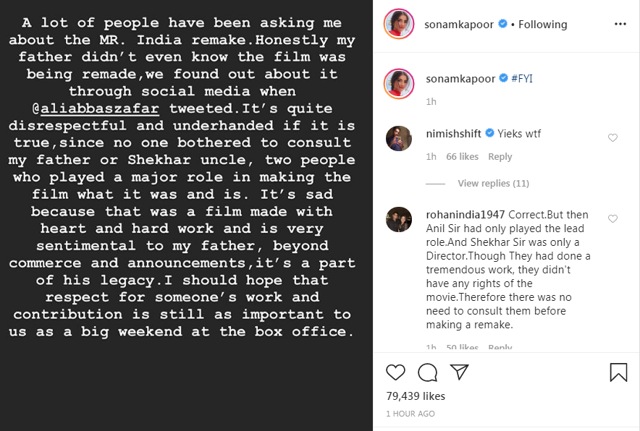Image resolution: width=640 pixels, height=431 pixels.
Task: Open the #FYI hashtag
Action: [x=522, y=78]
